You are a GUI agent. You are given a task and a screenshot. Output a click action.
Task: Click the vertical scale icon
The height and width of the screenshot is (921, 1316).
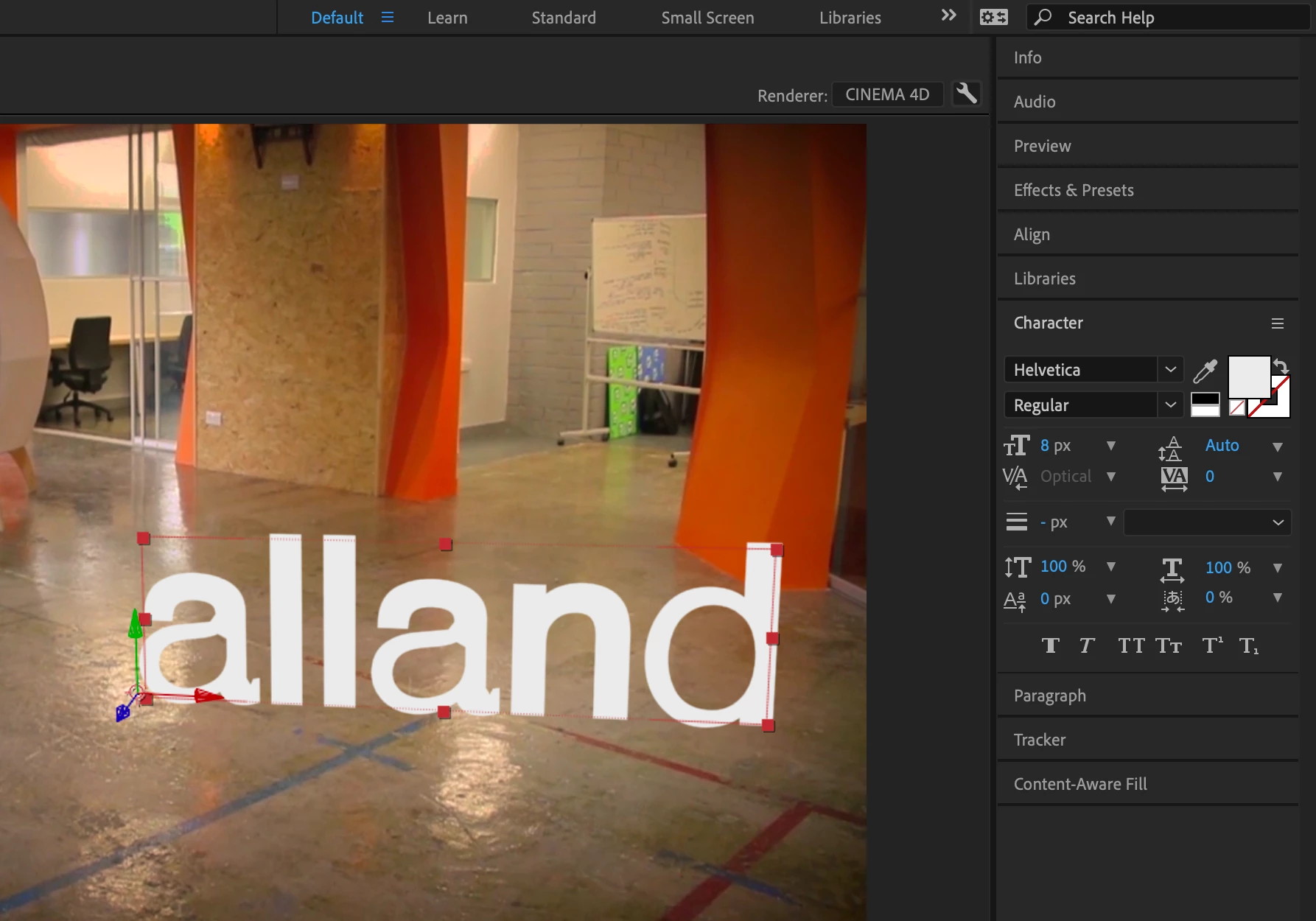point(1018,567)
